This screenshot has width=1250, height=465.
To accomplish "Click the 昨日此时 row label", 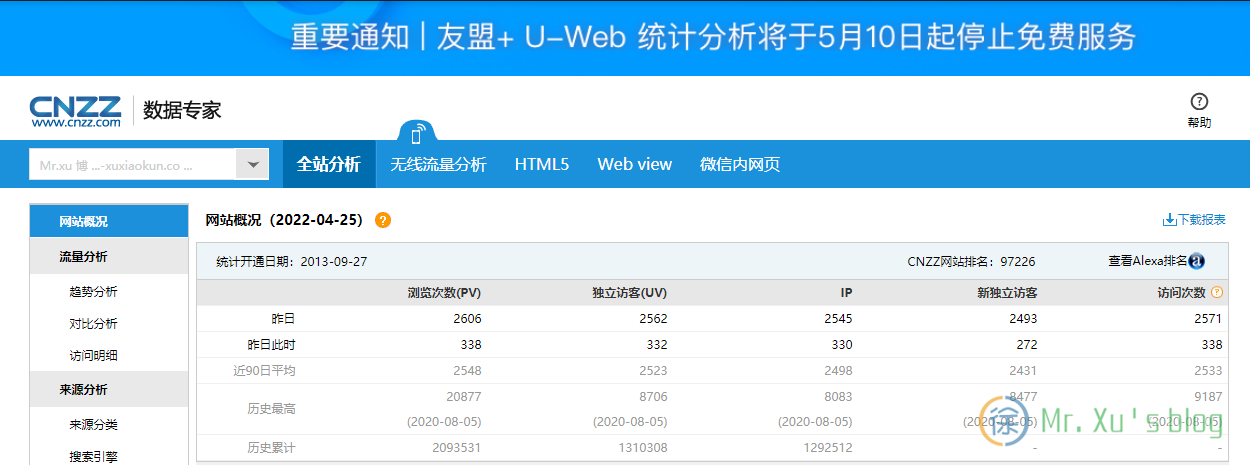I will click(x=271, y=344).
